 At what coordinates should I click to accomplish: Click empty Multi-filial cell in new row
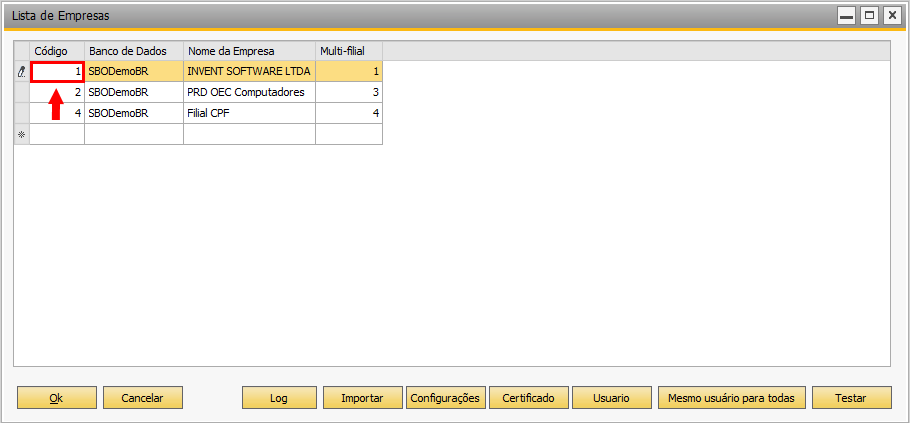[x=349, y=134]
